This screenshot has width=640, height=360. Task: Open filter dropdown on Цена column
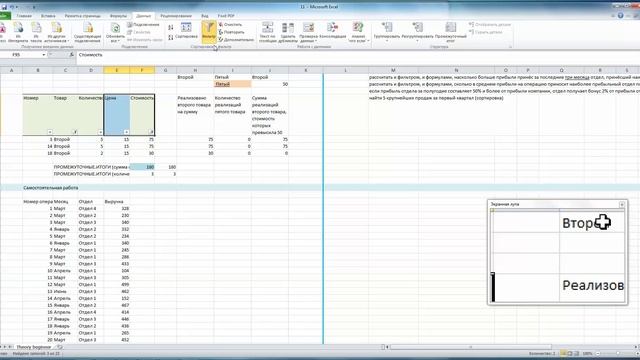tap(126, 132)
